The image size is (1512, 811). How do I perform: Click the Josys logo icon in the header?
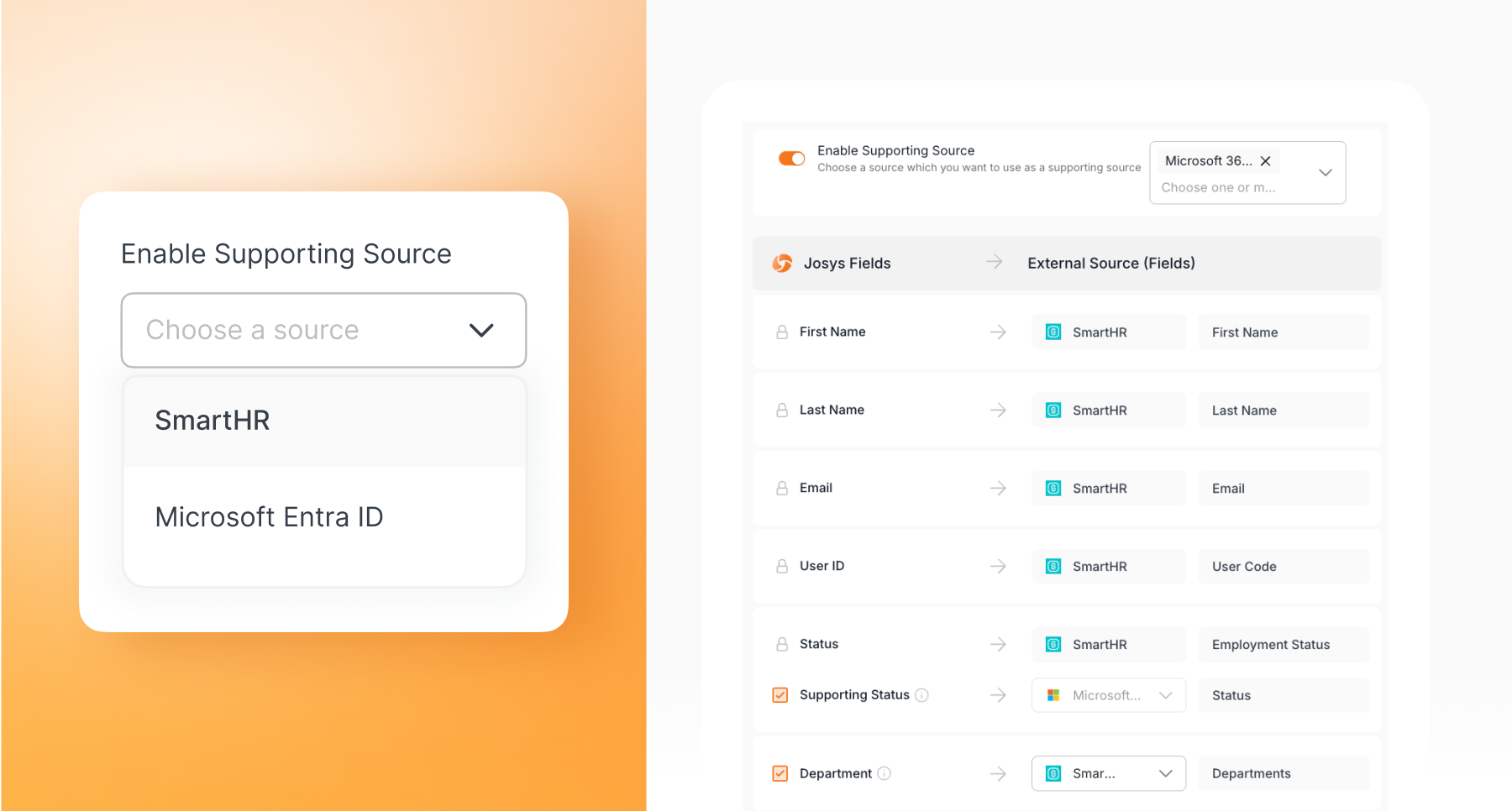[782, 264]
